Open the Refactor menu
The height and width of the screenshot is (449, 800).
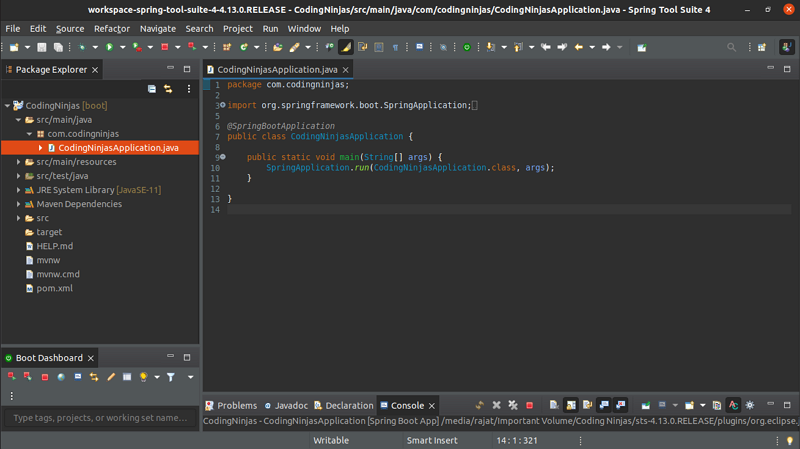pos(112,29)
